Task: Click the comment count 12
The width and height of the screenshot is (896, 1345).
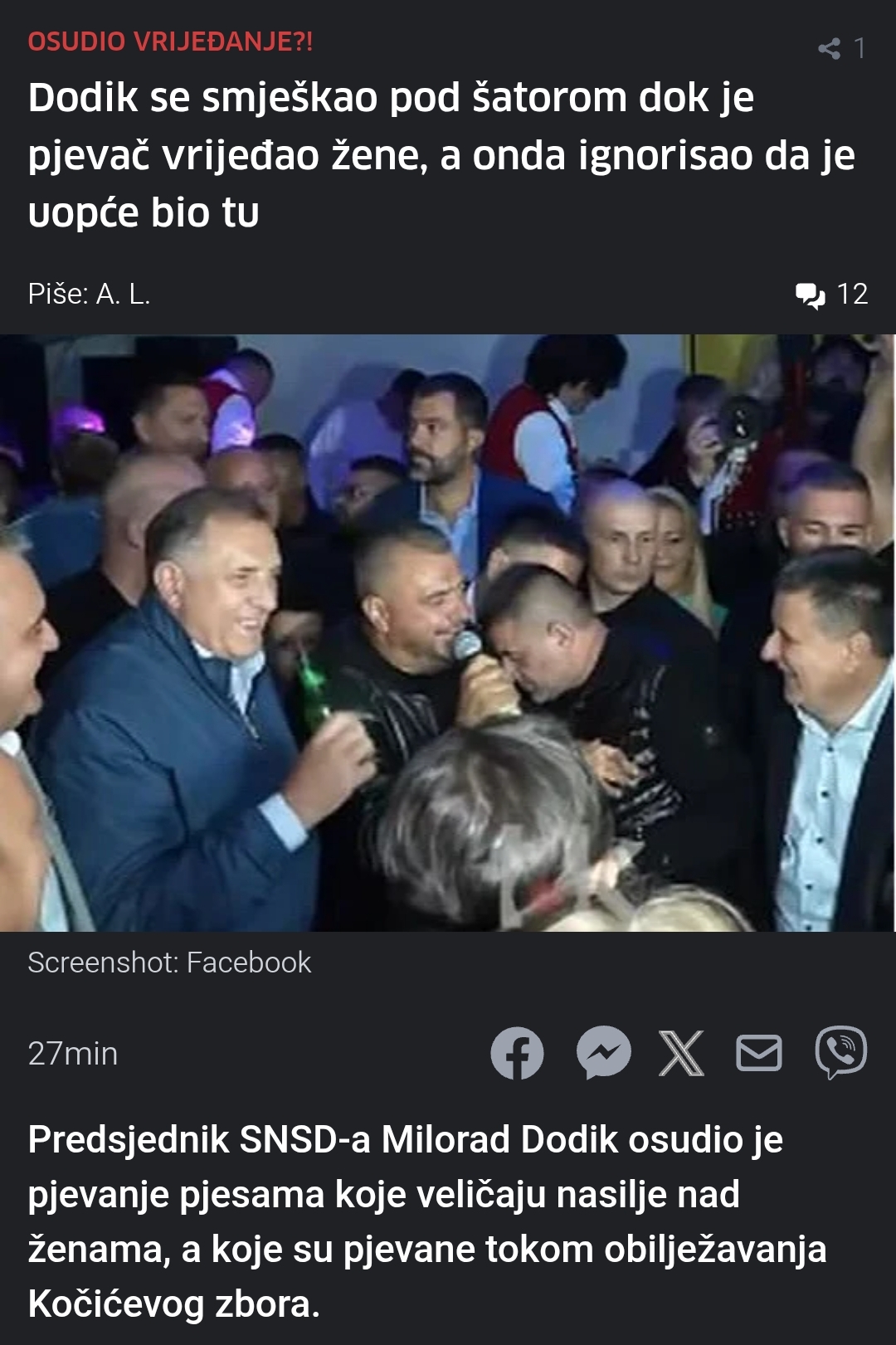Action: point(852,294)
